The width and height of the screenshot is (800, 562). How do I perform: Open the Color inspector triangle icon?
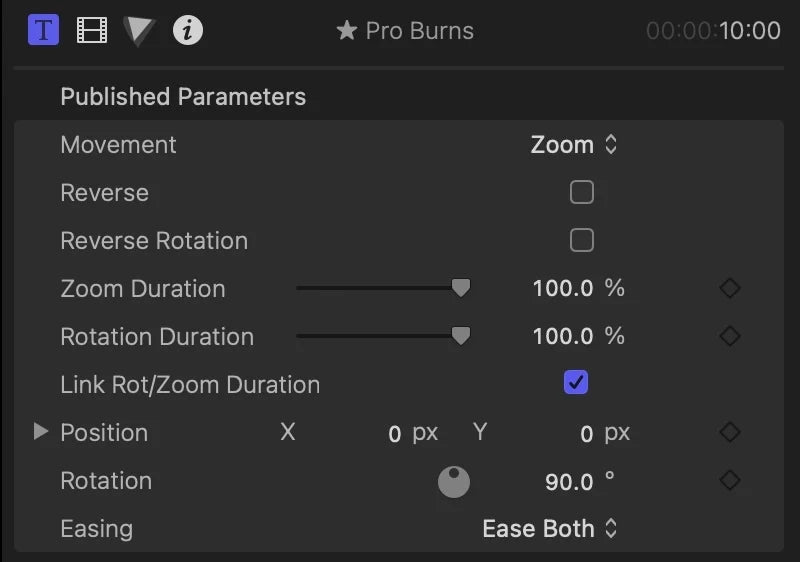tap(140, 30)
